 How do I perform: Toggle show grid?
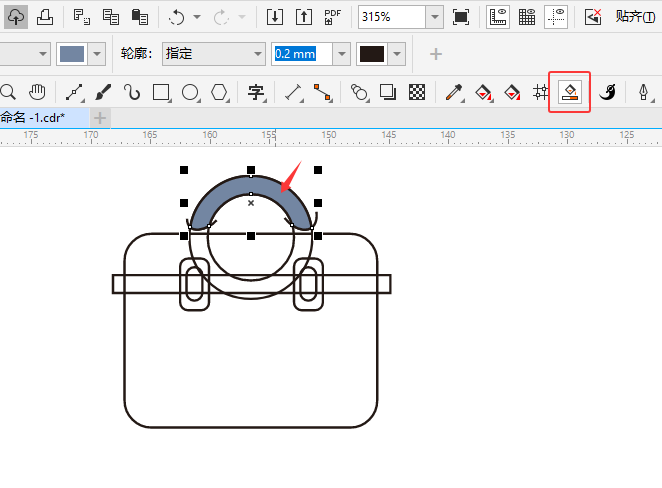527,17
